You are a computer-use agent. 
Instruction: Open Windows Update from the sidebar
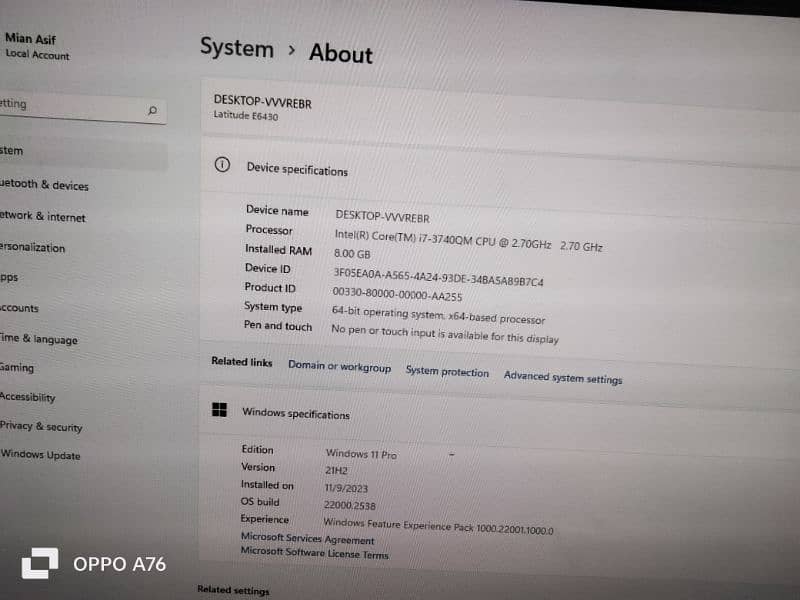click(x=40, y=455)
